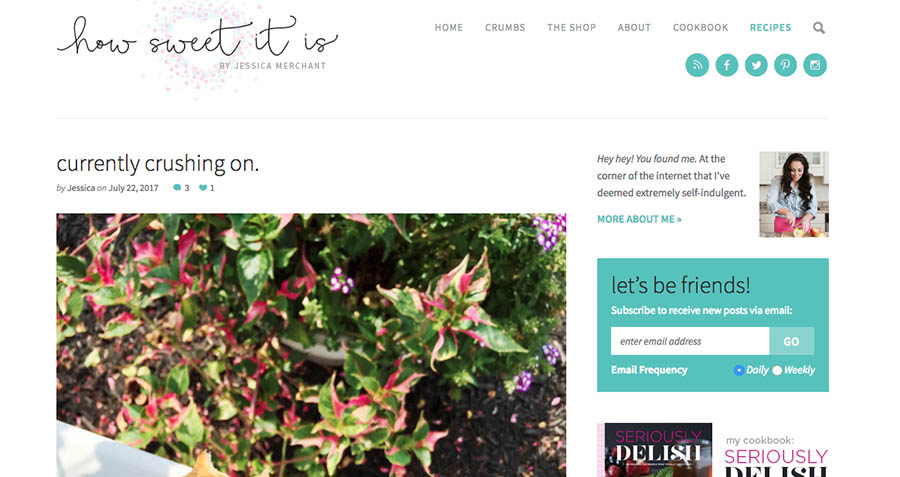The height and width of the screenshot is (477, 900).
Task: Select the Daily email frequency
Action: click(739, 370)
